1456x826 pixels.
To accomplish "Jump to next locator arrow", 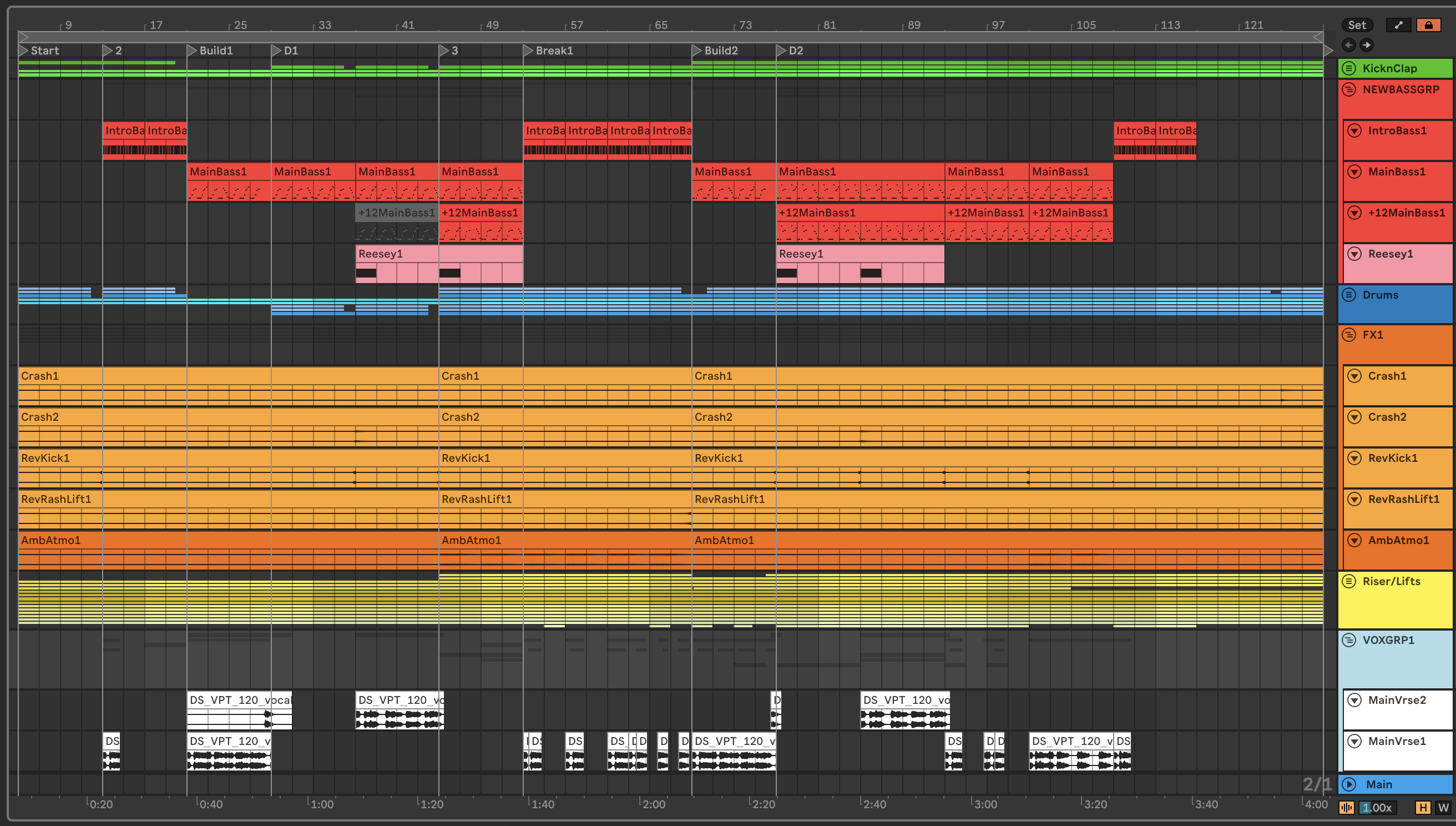I will [x=1367, y=45].
